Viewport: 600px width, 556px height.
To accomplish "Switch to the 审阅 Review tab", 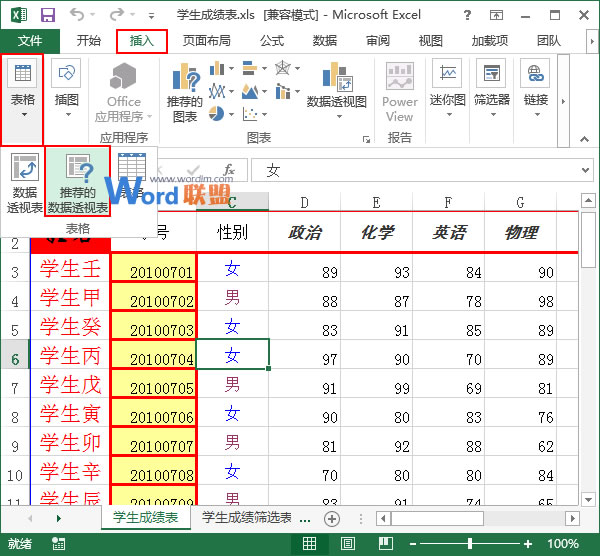I will [x=378, y=41].
